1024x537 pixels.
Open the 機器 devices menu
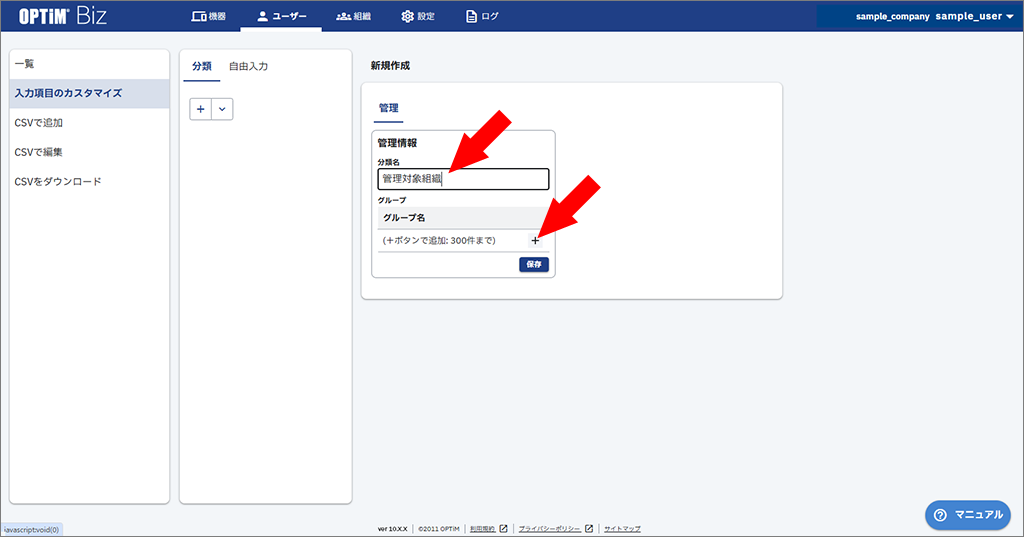tap(208, 16)
